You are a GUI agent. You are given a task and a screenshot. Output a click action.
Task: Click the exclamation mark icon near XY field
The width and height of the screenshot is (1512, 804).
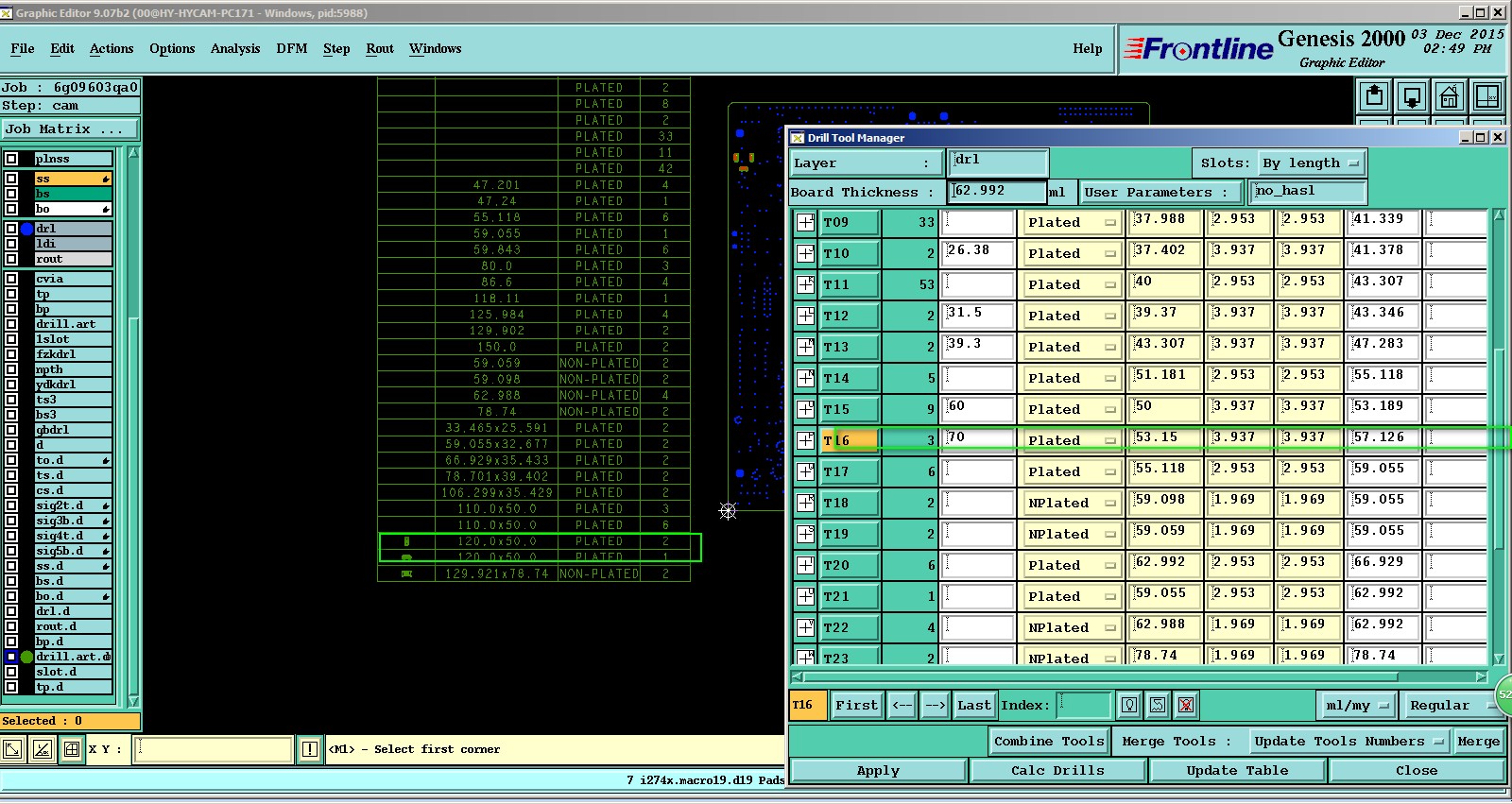click(x=309, y=749)
